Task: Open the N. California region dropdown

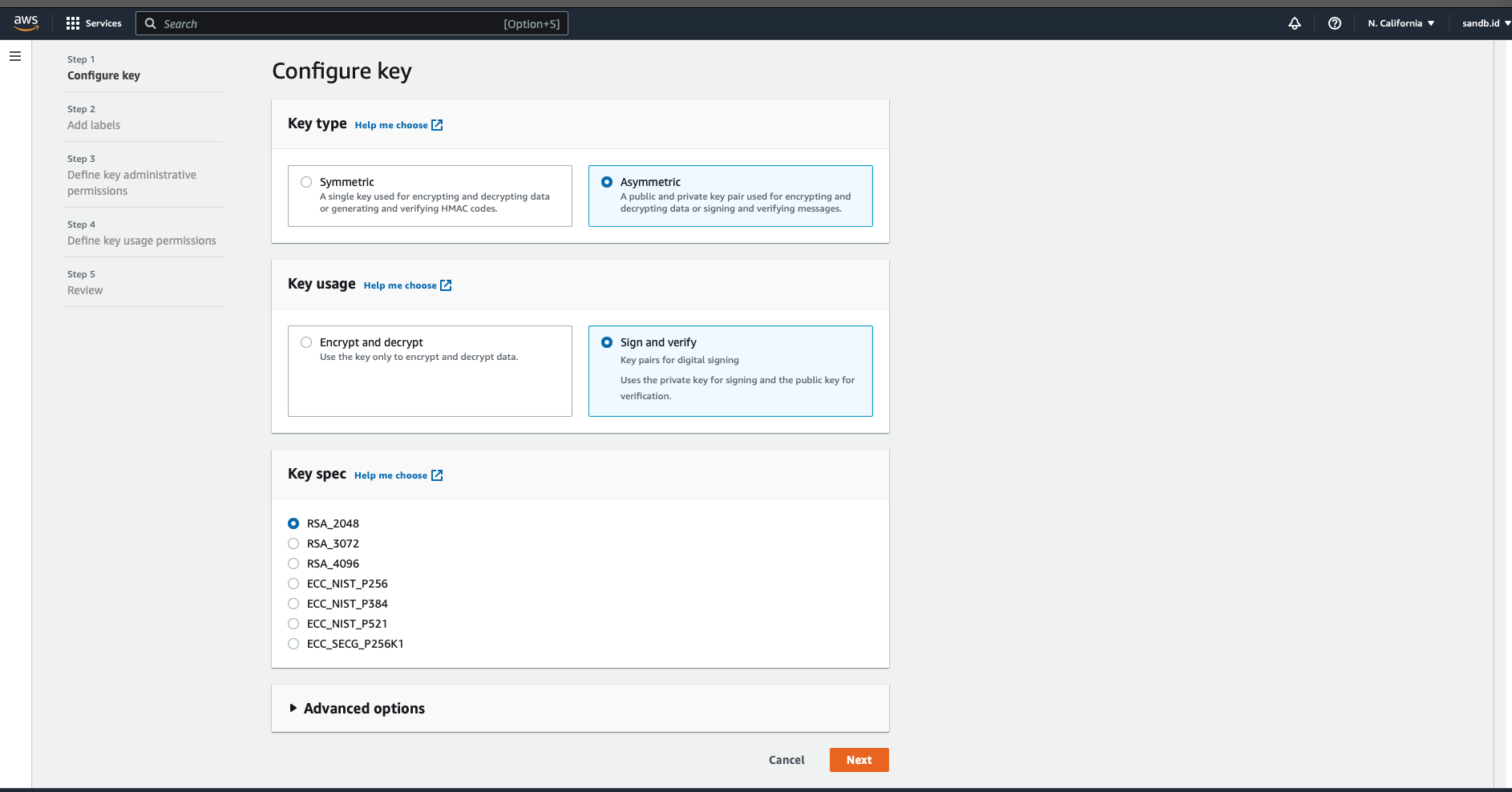Action: [x=1401, y=23]
